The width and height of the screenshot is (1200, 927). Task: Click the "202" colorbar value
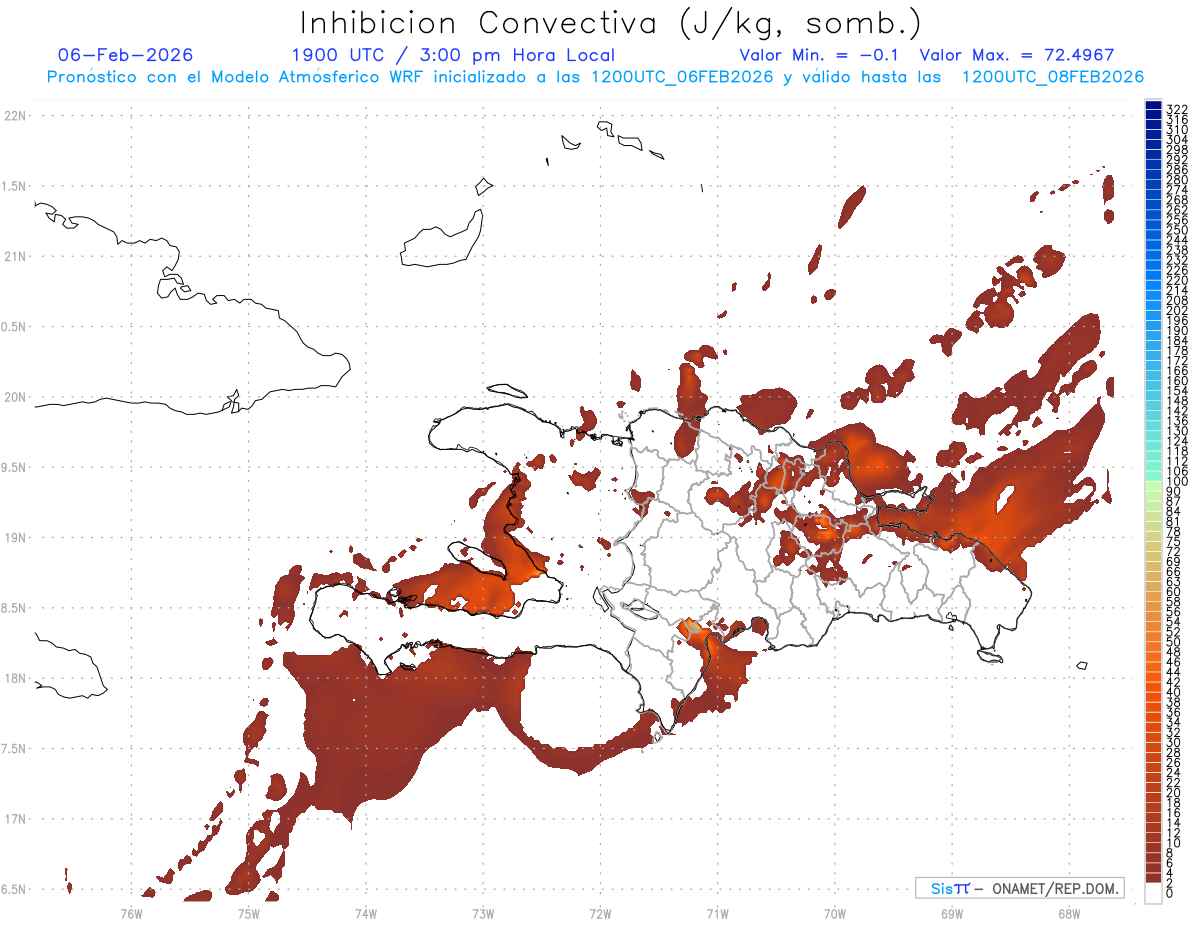pos(1177,310)
